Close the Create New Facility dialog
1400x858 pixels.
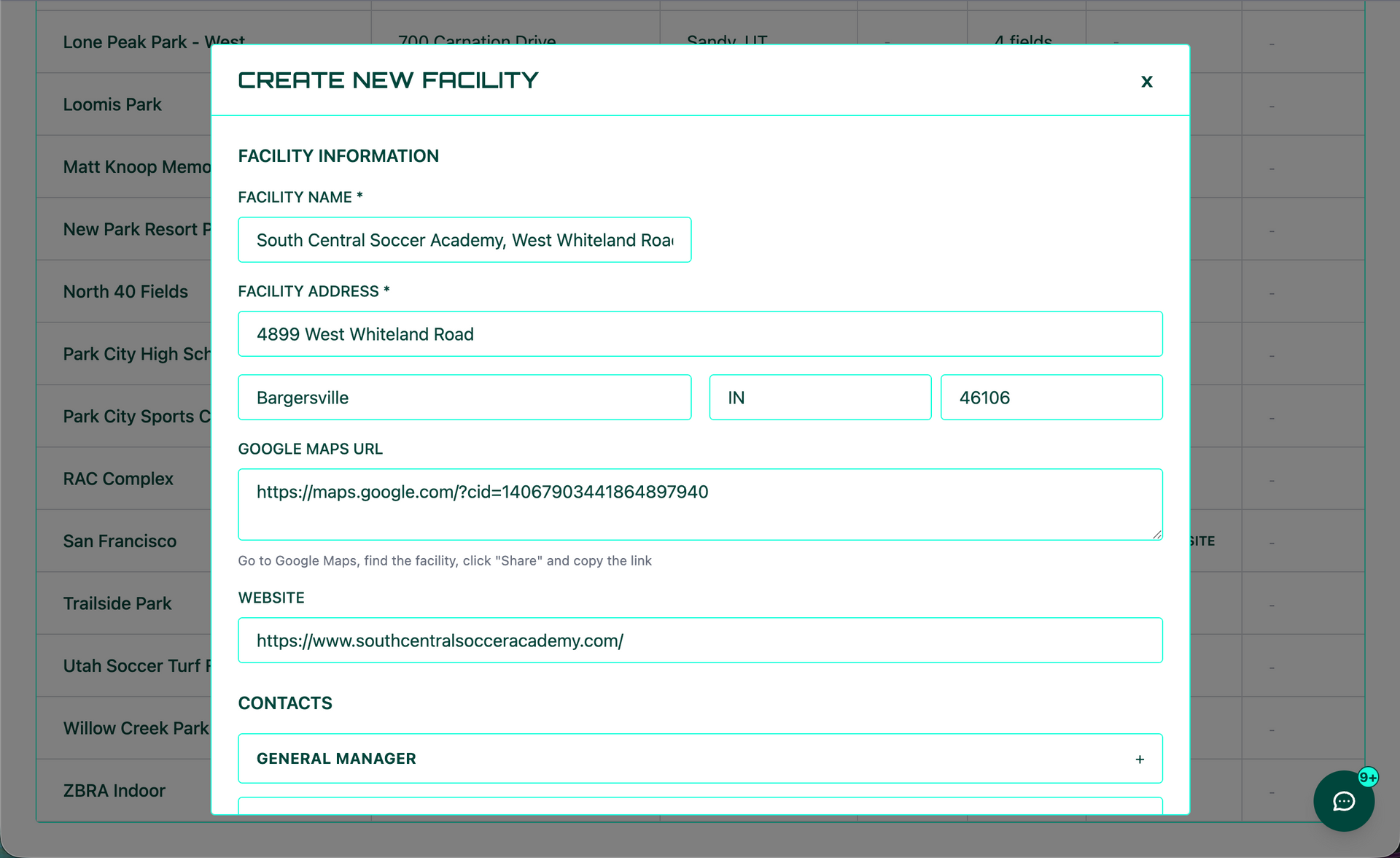(1146, 81)
